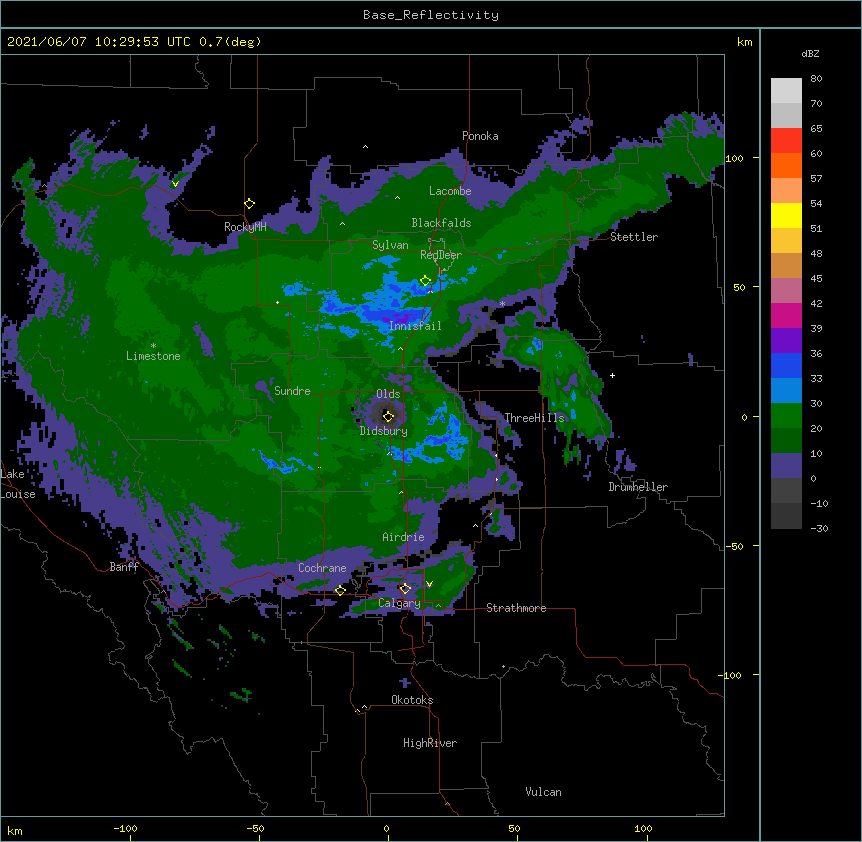The width and height of the screenshot is (862, 842).
Task: Click the Limestone label
Action: coord(153,356)
